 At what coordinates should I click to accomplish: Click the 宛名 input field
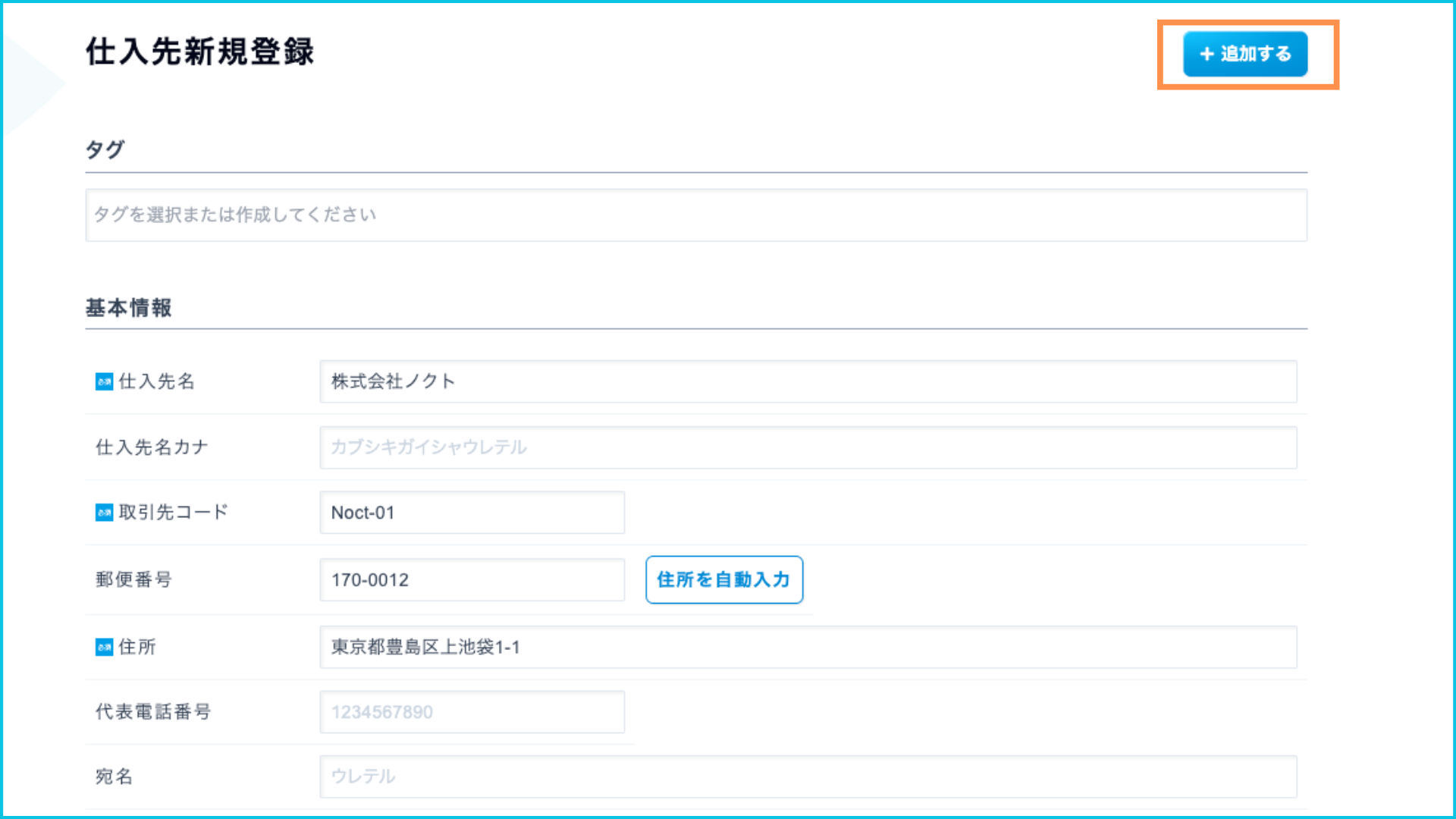[808, 777]
